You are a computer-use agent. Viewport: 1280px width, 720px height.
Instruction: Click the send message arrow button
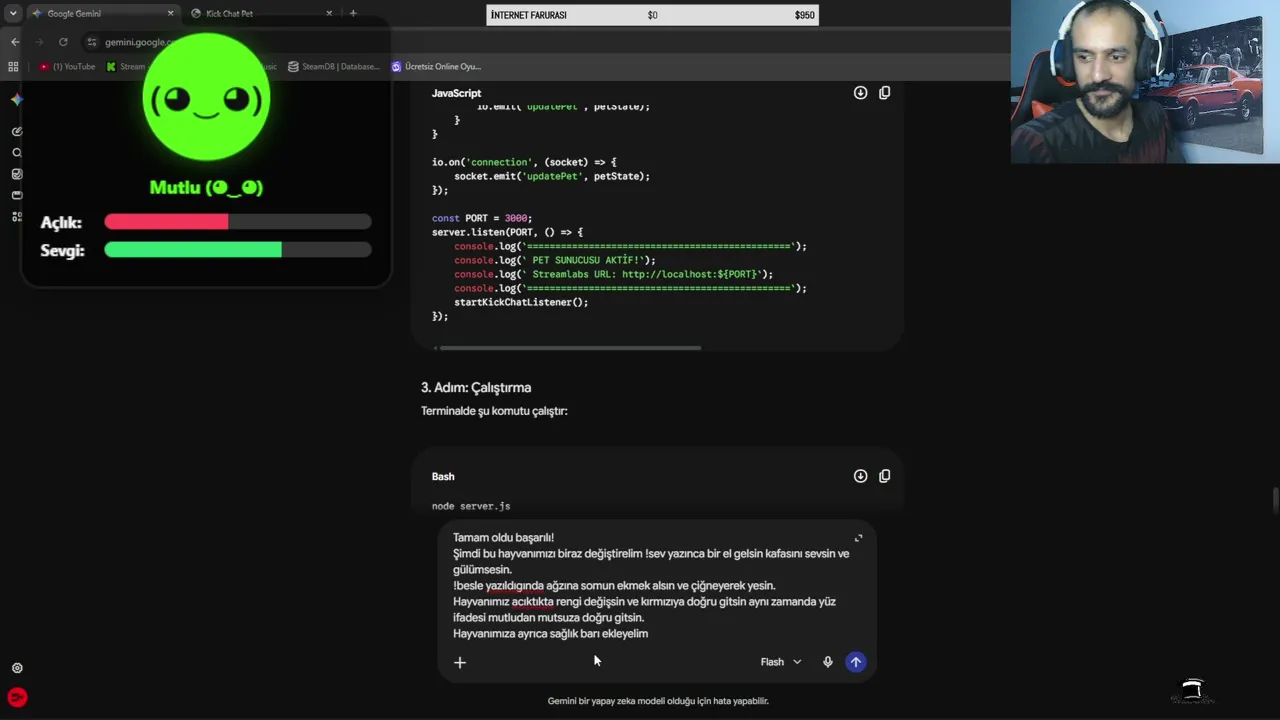click(x=855, y=662)
